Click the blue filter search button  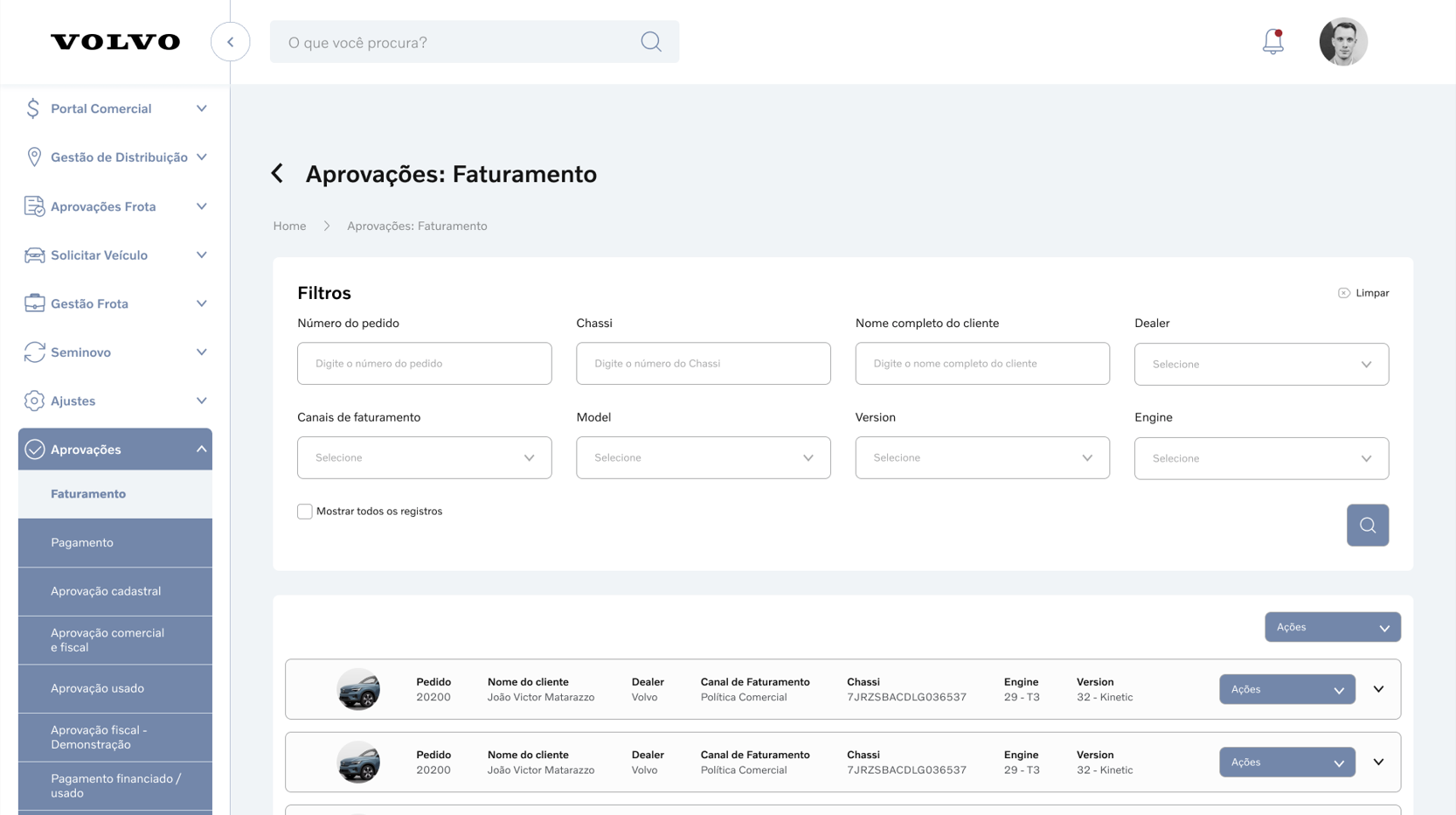(x=1367, y=526)
